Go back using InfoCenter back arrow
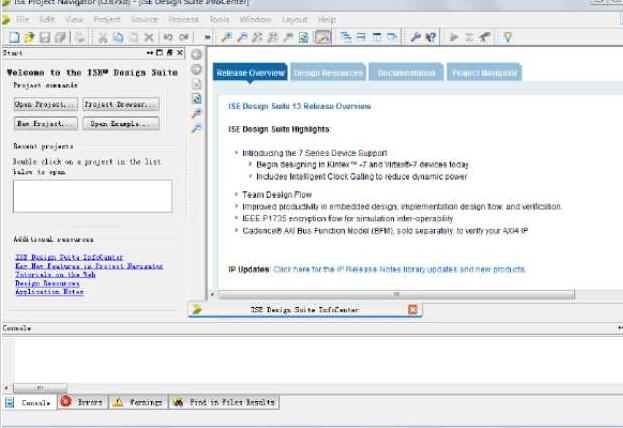Viewport: 623px width, 428px height. [x=196, y=54]
